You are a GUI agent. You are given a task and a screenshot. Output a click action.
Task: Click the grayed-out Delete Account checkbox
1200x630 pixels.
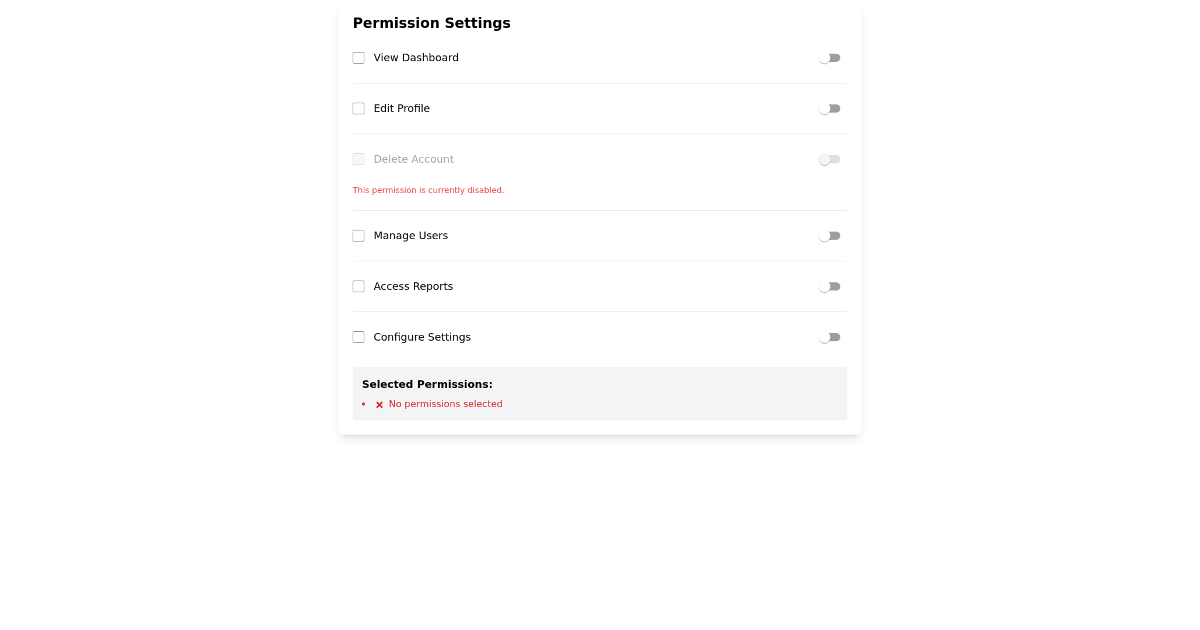[358, 159]
